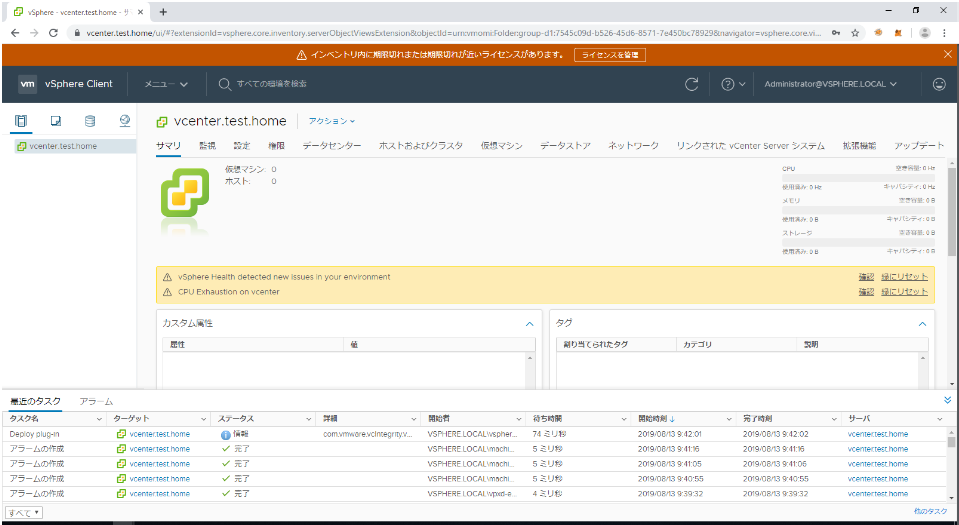Acknowledge the vSphere Health alert via 確認
The width and height of the screenshot is (959, 525).
click(x=866, y=277)
